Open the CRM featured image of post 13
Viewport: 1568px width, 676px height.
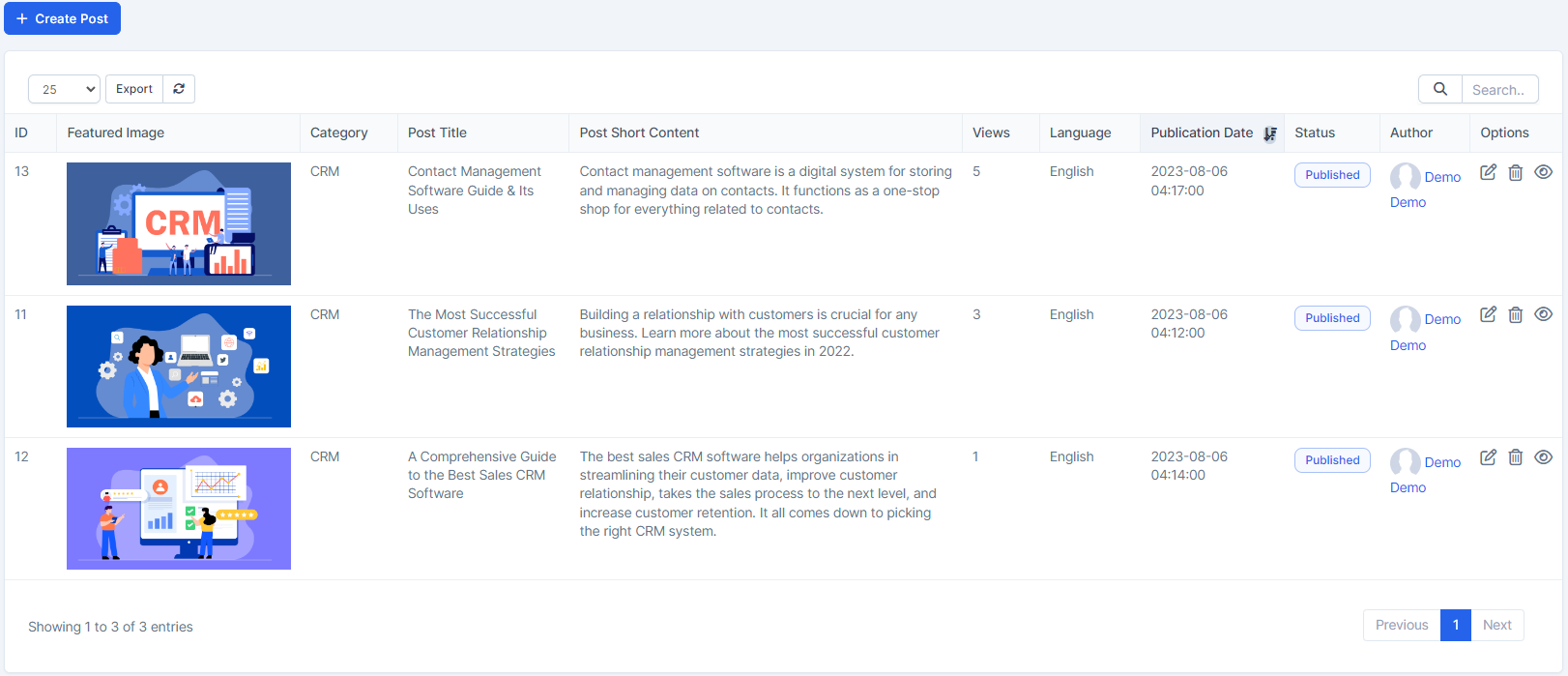point(179,223)
